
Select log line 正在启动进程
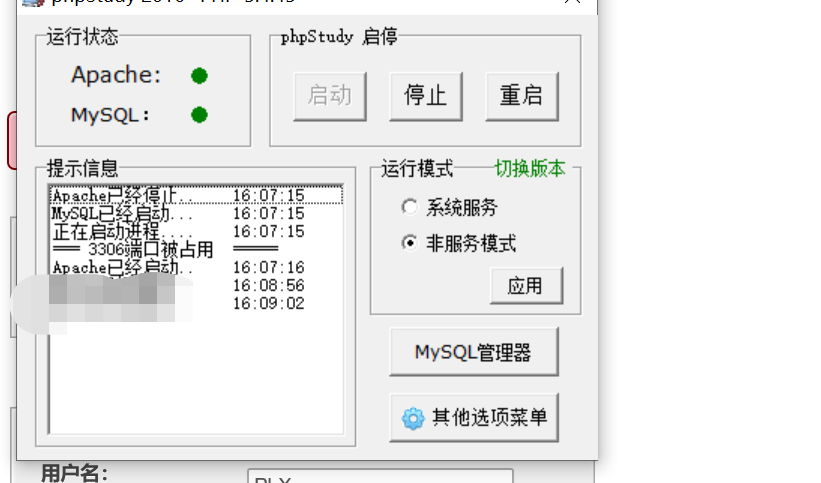point(196,232)
